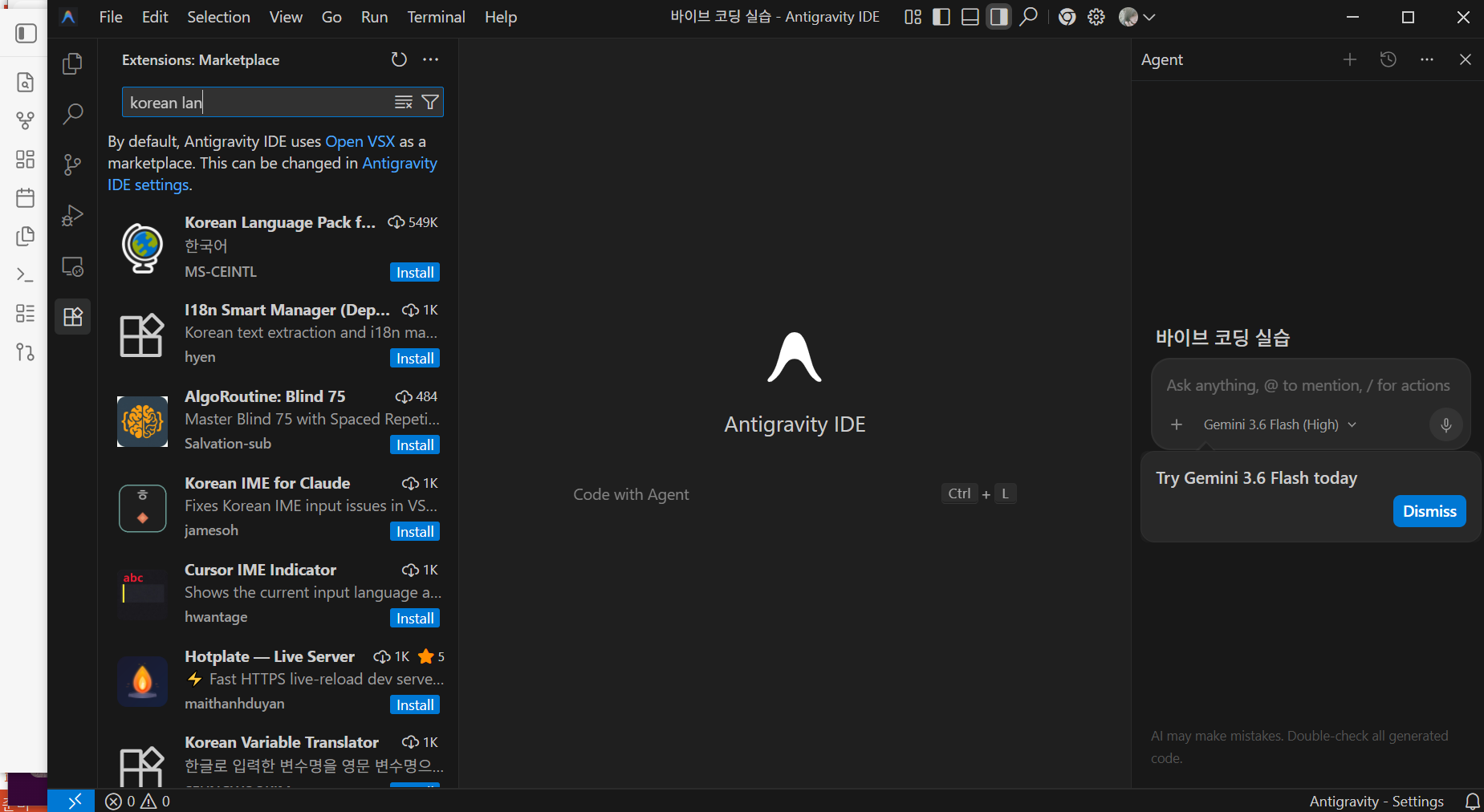Open the Korean Language Pack globe thumbnail

click(142, 248)
